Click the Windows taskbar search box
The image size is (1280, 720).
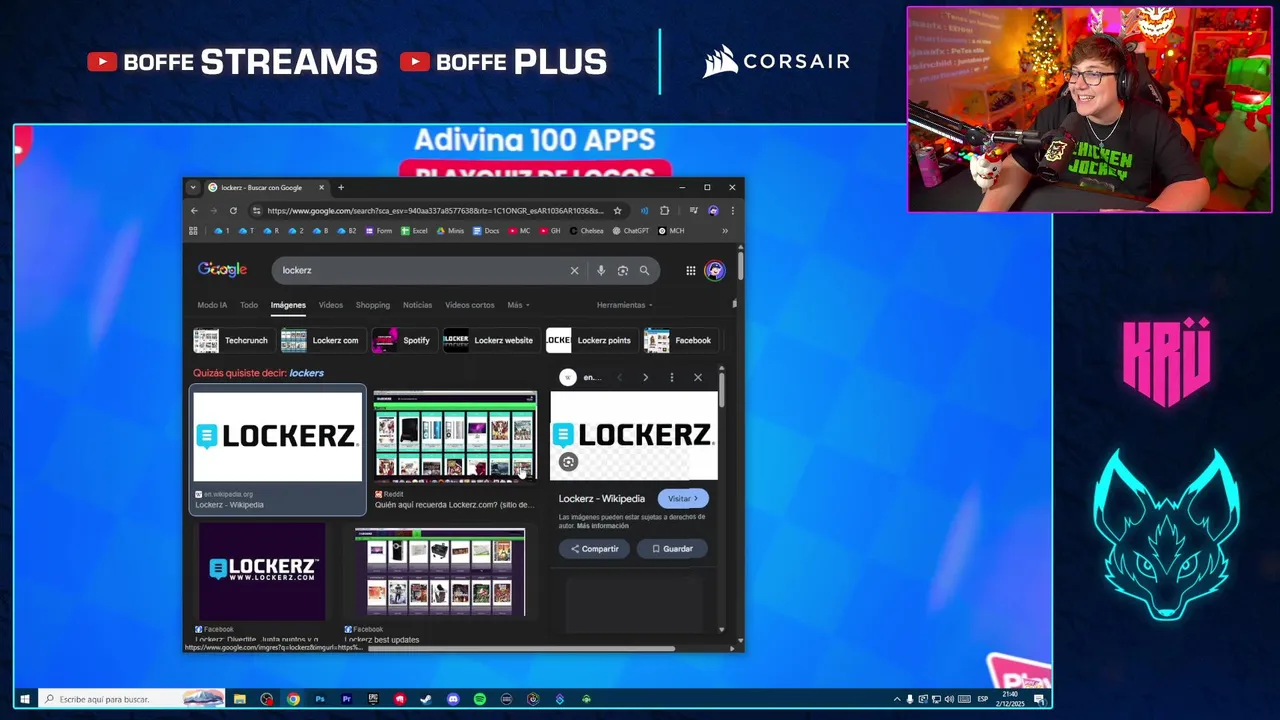[132, 699]
